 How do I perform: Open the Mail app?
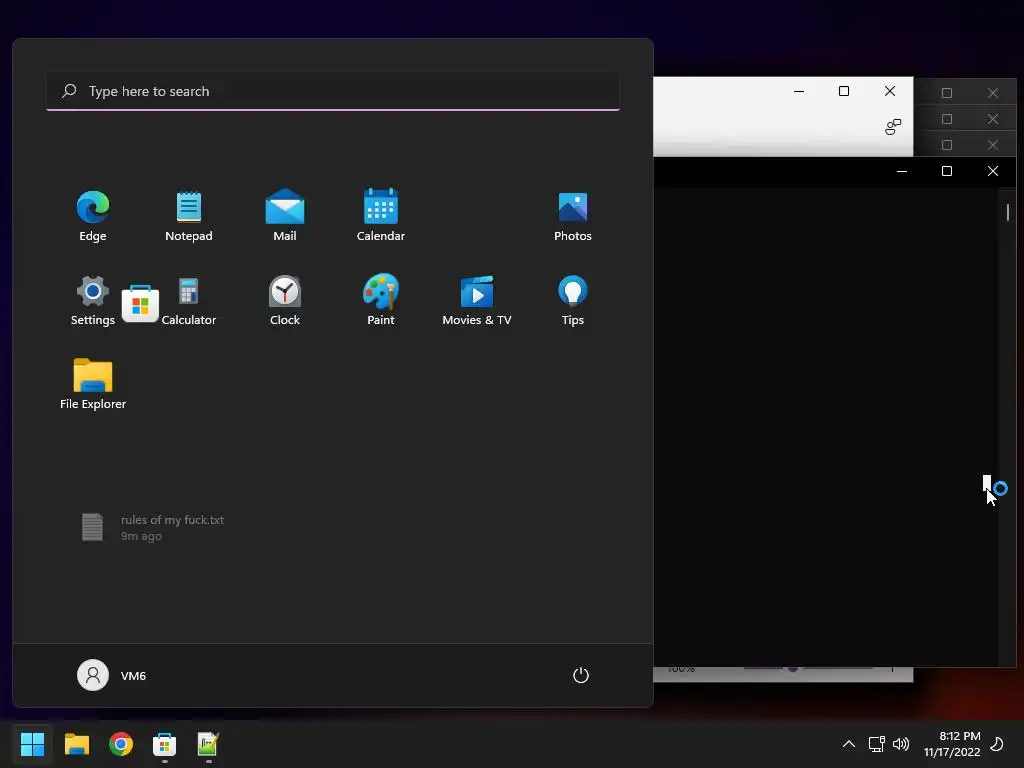pos(285,216)
